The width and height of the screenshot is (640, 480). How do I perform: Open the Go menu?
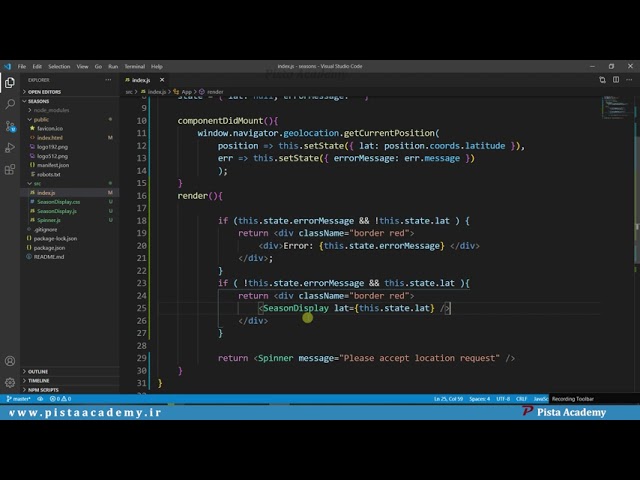click(98, 67)
